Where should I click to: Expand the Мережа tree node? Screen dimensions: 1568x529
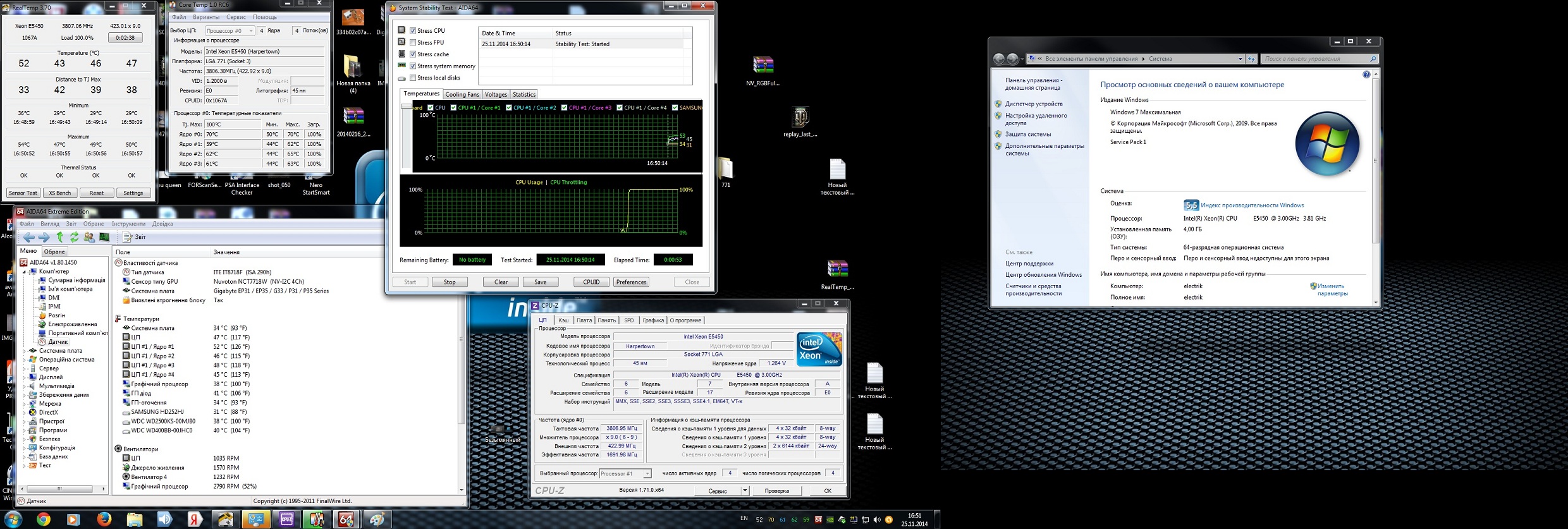click(x=25, y=404)
